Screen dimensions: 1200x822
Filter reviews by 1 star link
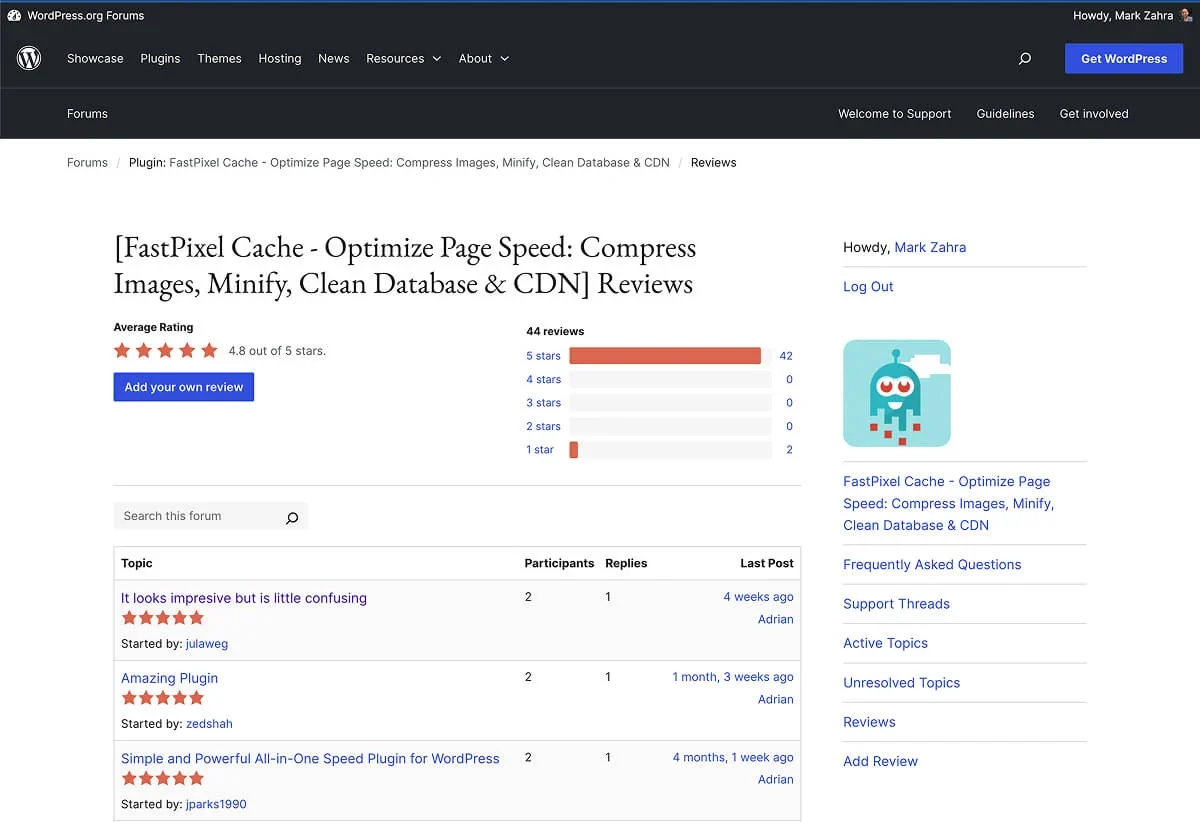(540, 450)
